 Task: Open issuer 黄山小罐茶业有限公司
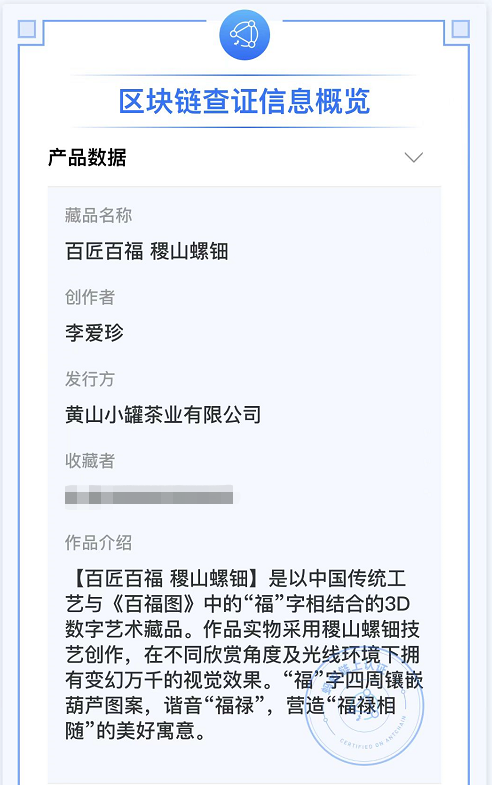coord(163,415)
